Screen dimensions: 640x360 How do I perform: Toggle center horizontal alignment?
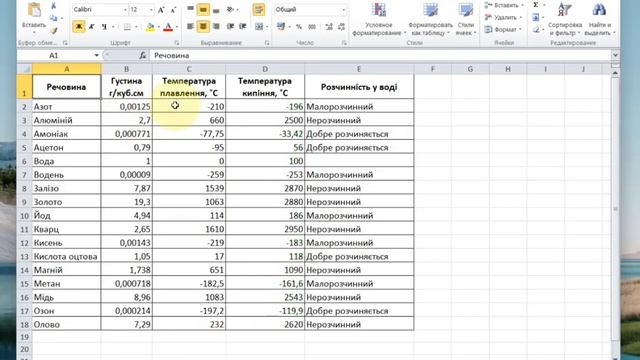click(203, 27)
